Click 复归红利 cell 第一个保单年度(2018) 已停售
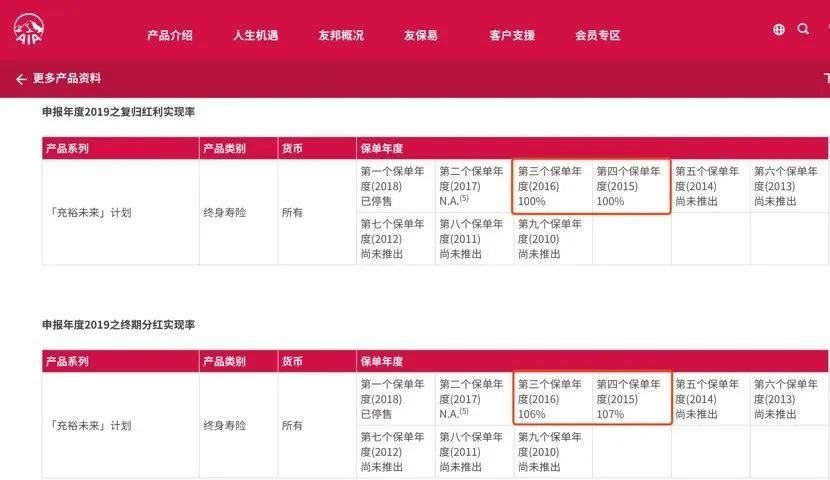This screenshot has height=480, width=830. (x=396, y=186)
